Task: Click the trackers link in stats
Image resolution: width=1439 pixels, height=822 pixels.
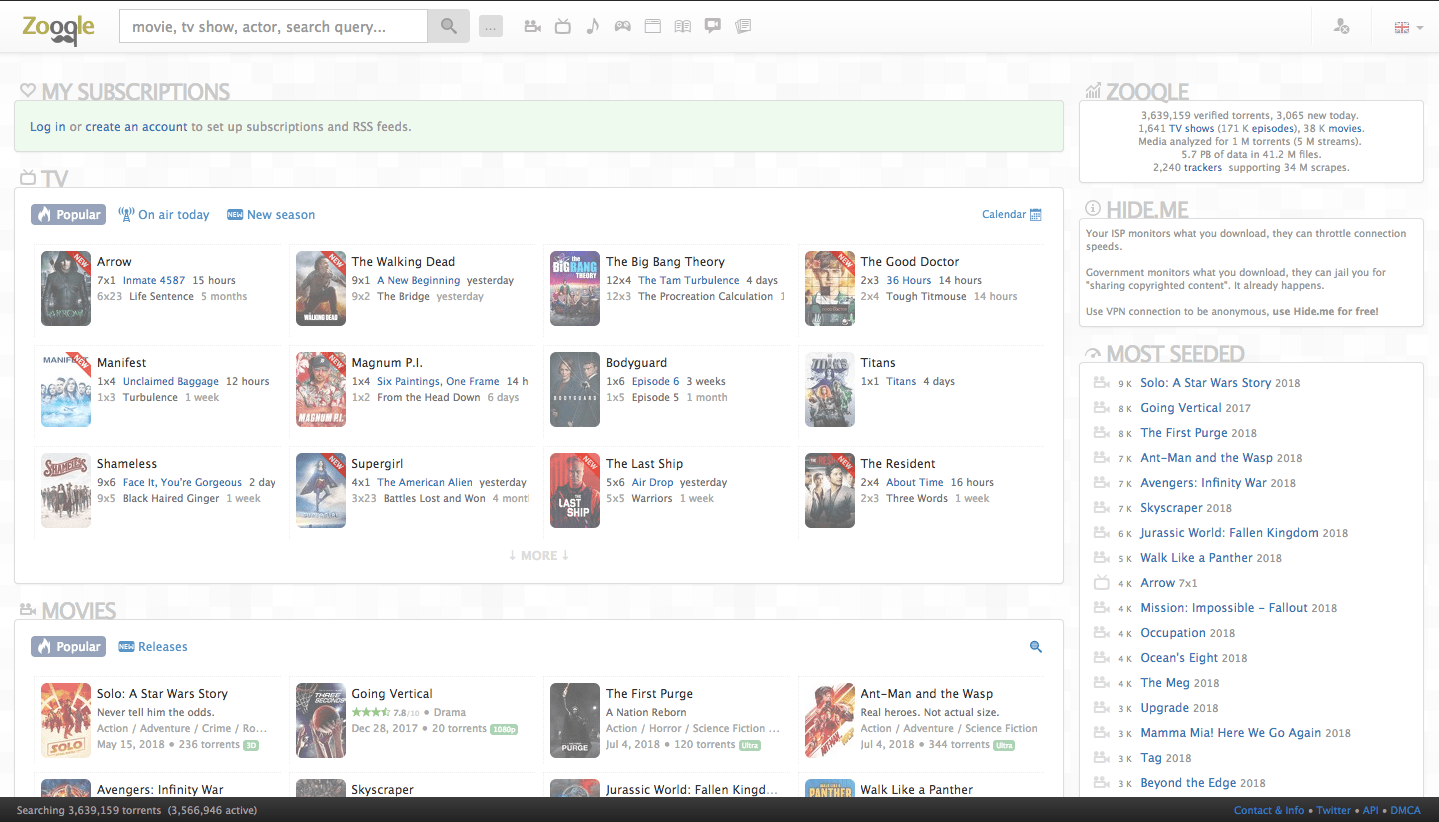Action: click(x=1203, y=168)
